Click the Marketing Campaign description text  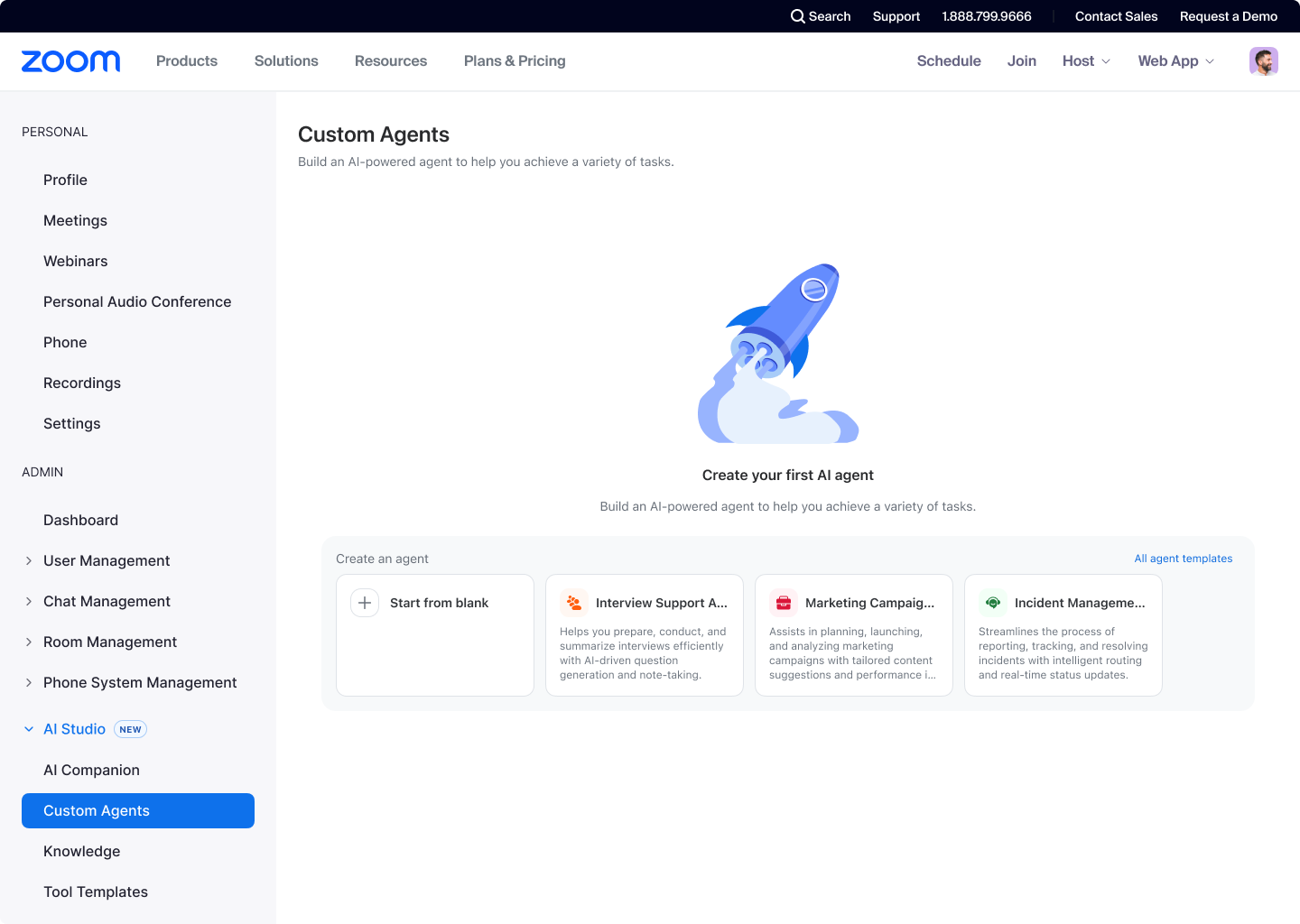point(852,653)
